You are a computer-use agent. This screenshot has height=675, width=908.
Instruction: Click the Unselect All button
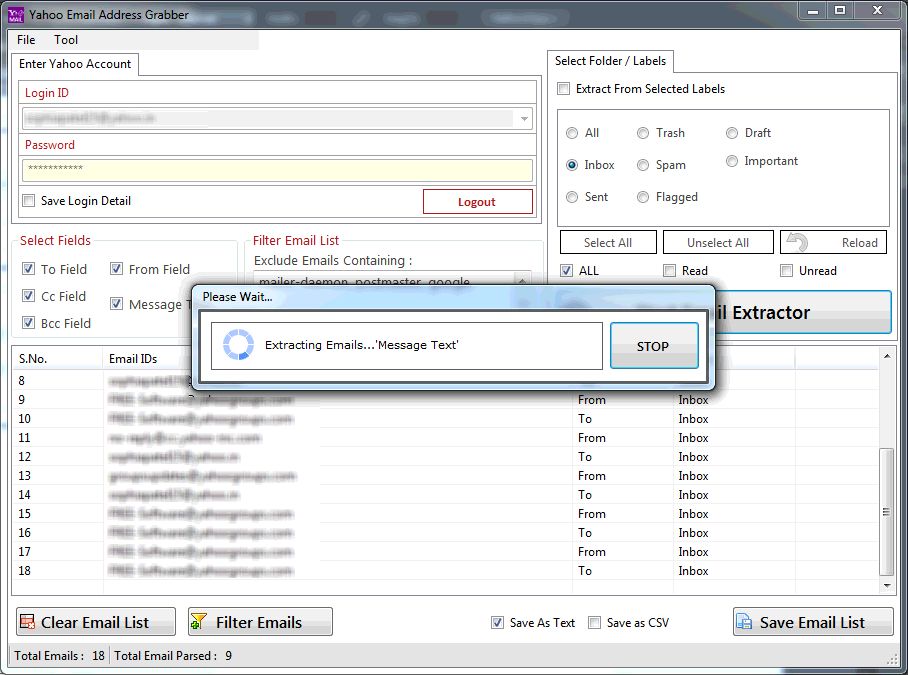click(x=718, y=242)
